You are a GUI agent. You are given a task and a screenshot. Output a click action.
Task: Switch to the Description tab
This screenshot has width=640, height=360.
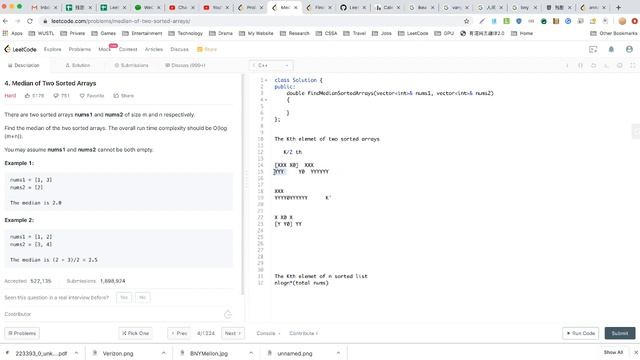[x=24, y=65]
